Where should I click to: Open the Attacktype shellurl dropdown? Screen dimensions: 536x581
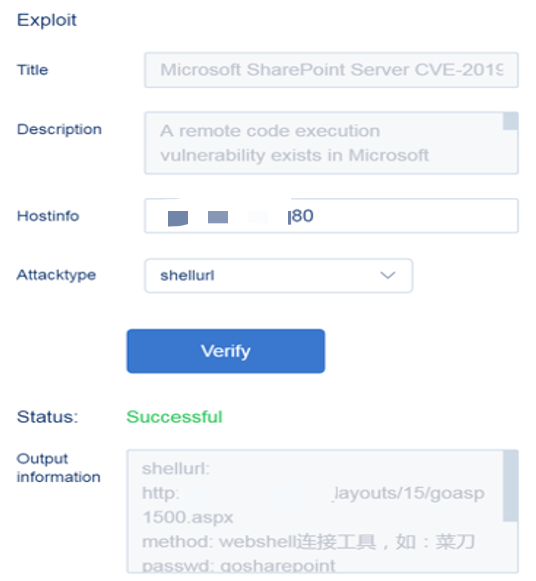(279, 276)
